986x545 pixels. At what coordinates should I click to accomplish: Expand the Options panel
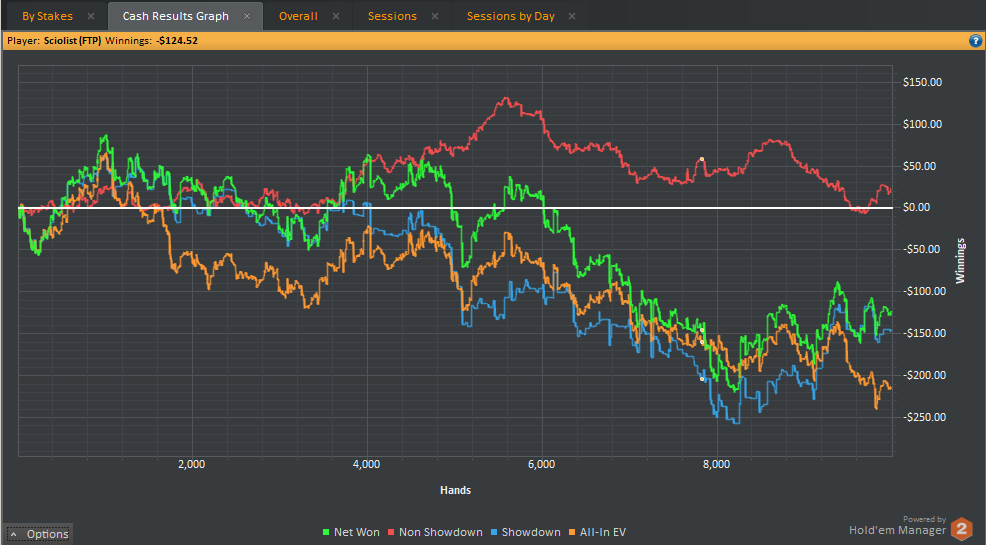click(x=39, y=534)
